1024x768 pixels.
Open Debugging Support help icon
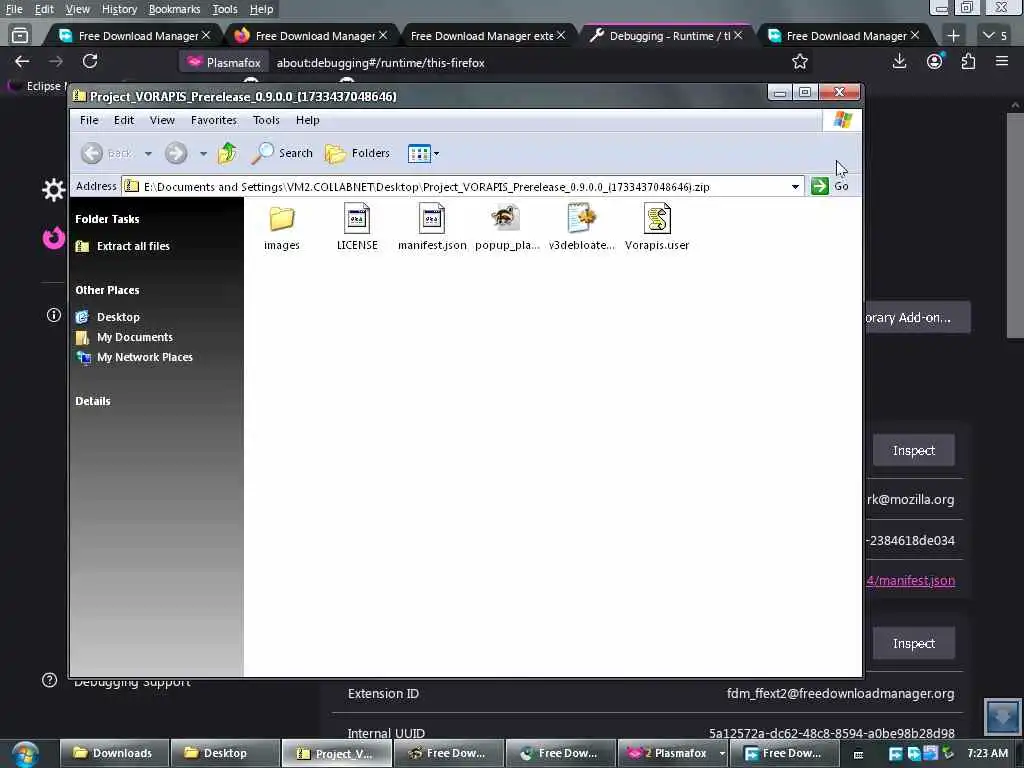[50, 680]
